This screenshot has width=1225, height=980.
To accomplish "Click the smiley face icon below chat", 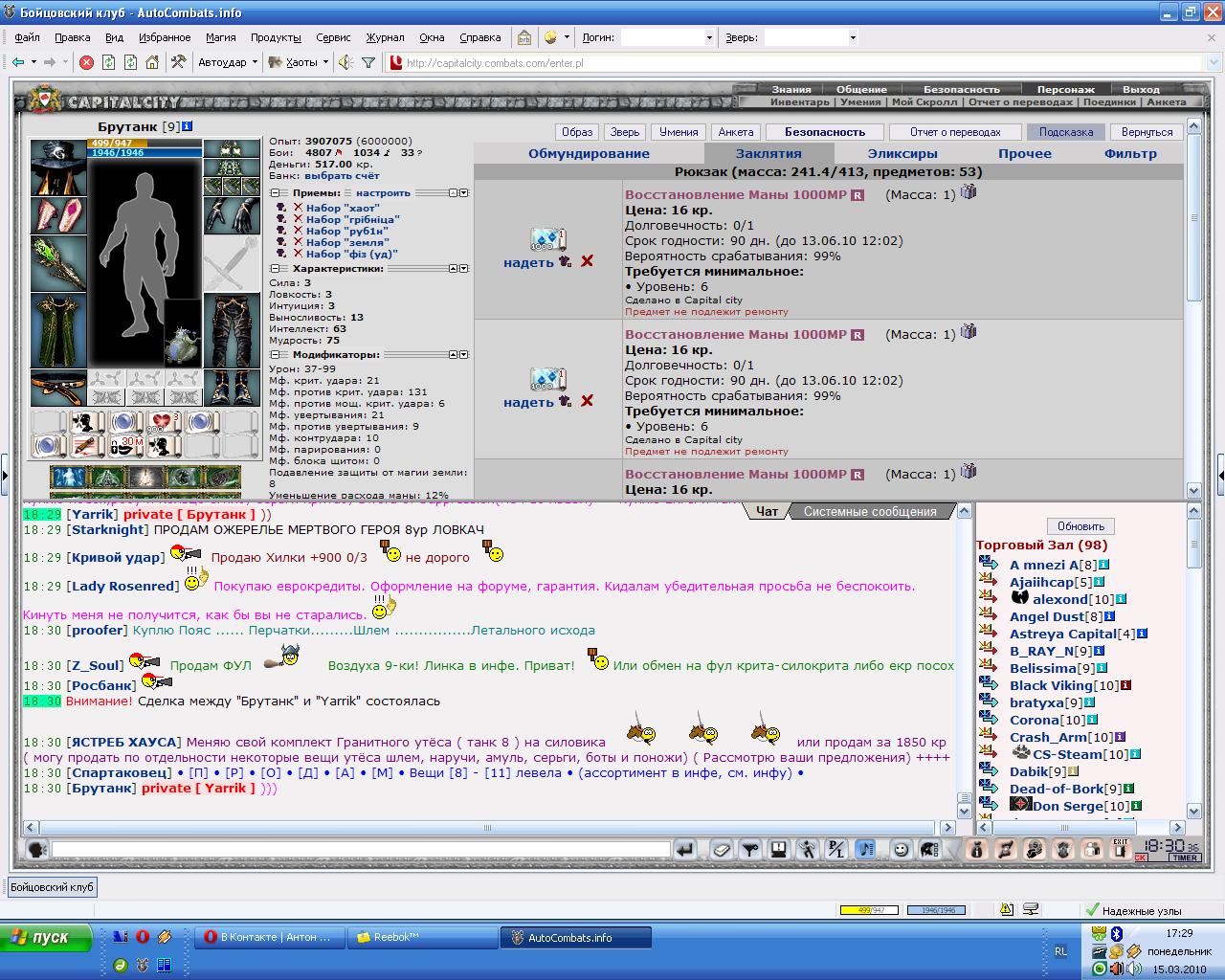I will 901,849.
